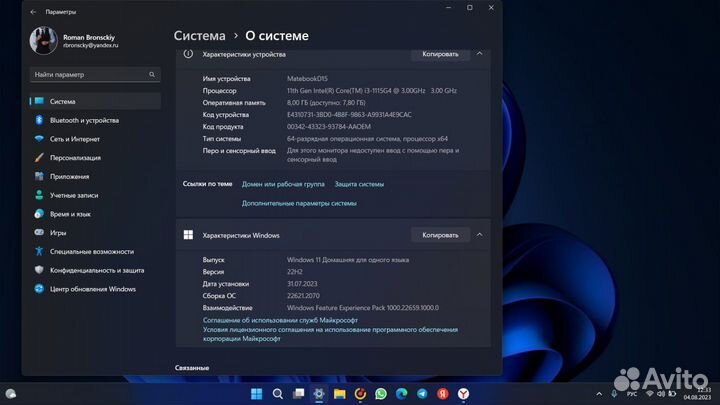This screenshot has width=720, height=405.
Task: Click the Учетные записи person icon
Action: point(39,195)
